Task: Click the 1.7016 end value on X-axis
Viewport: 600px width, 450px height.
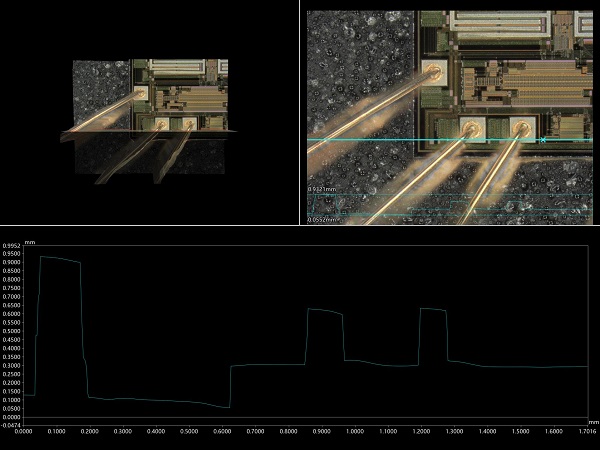Action: tap(585, 432)
